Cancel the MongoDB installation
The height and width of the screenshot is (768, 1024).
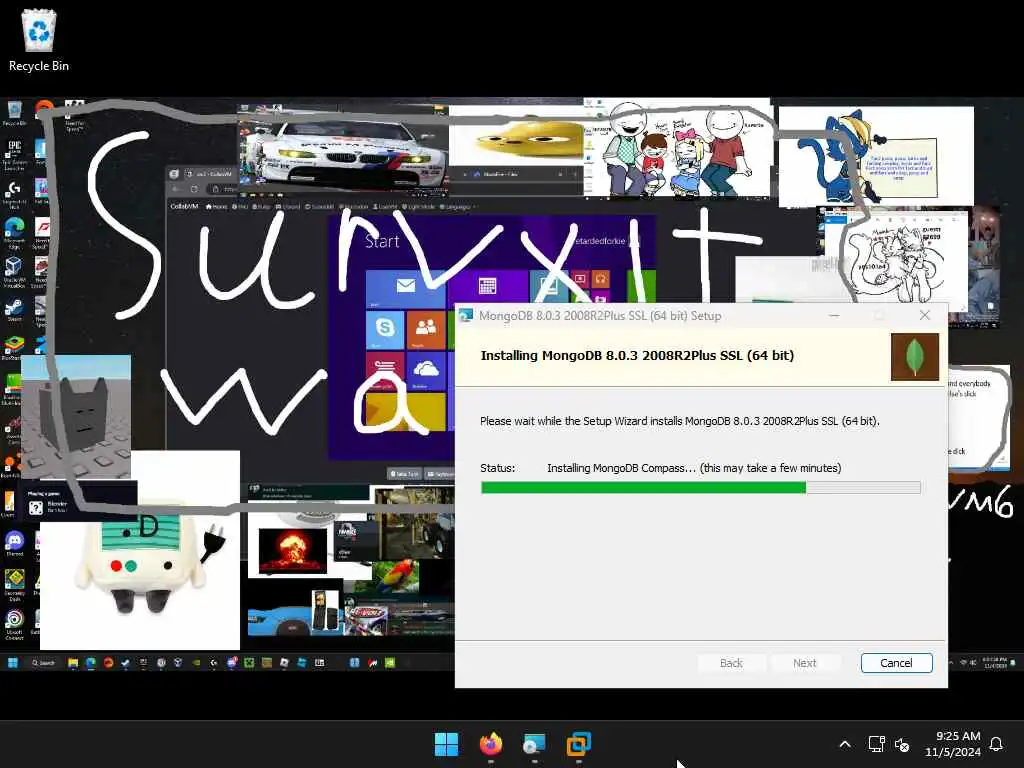pyautogui.click(x=896, y=663)
